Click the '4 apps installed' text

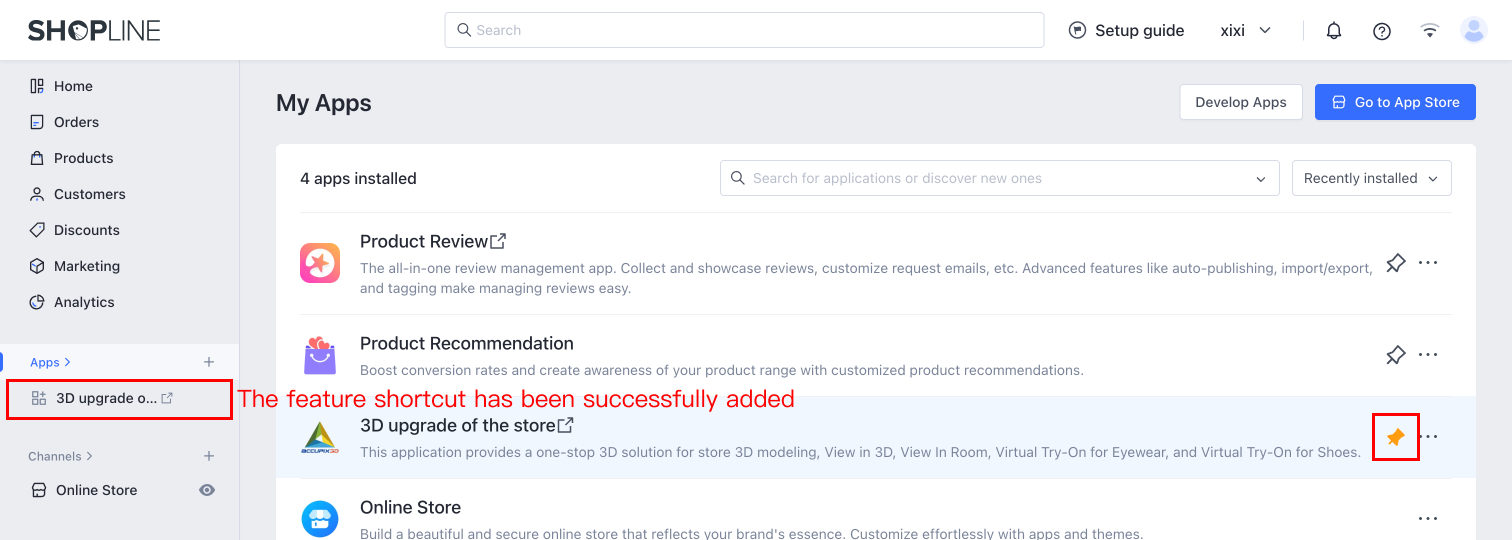pyautogui.click(x=358, y=179)
